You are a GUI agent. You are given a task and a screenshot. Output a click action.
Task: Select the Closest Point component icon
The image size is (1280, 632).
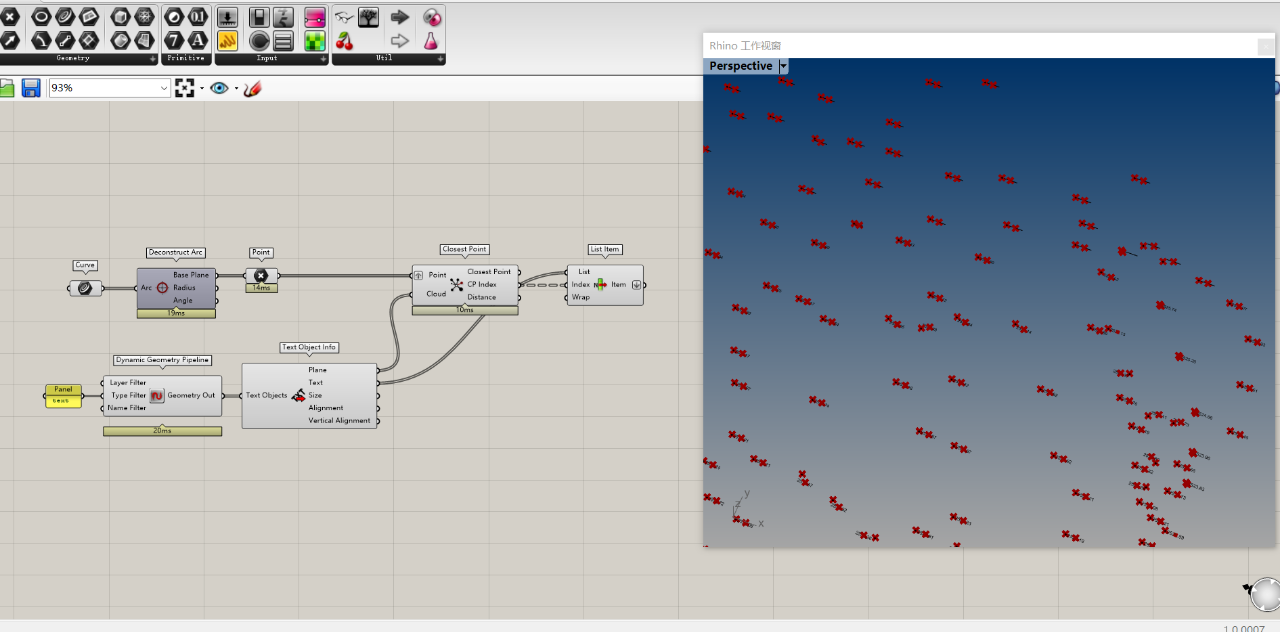pyautogui.click(x=457, y=285)
